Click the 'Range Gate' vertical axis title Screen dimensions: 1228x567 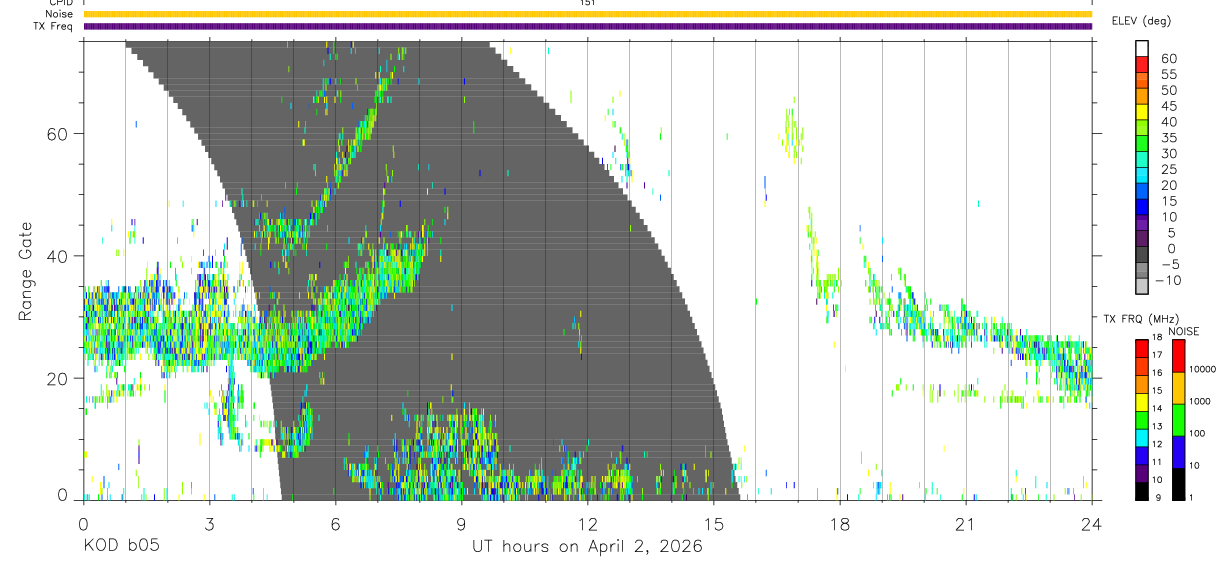coord(24,272)
